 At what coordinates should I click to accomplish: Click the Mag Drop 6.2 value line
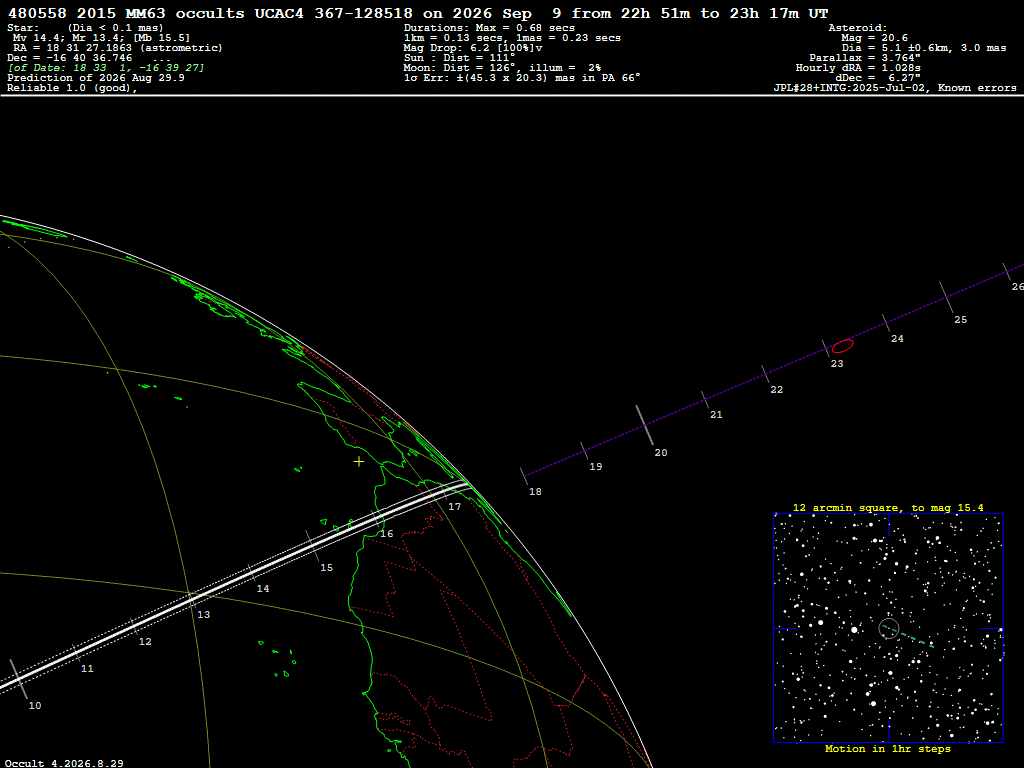coord(473,48)
